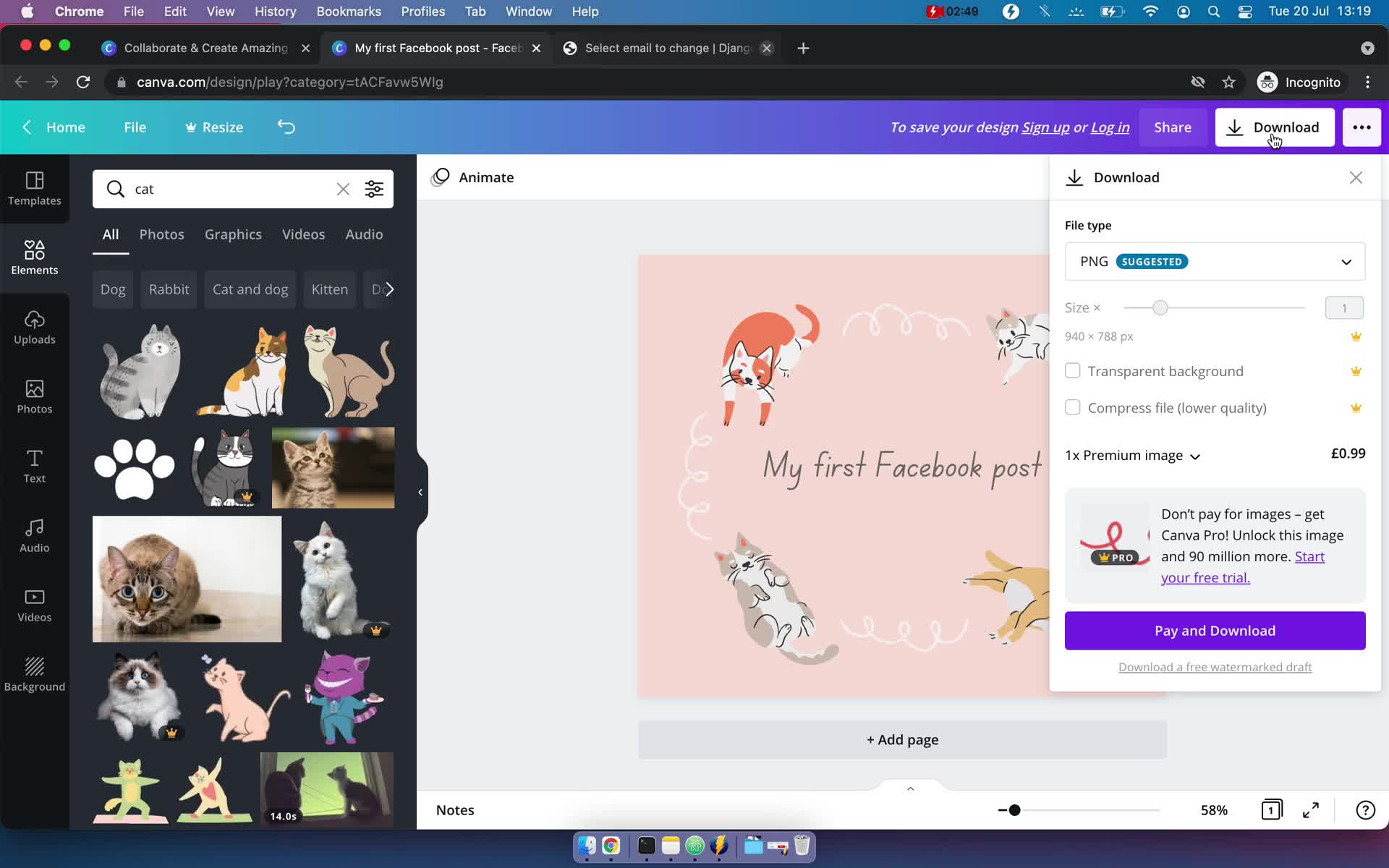
Task: Select the All results tab
Action: coord(111,234)
